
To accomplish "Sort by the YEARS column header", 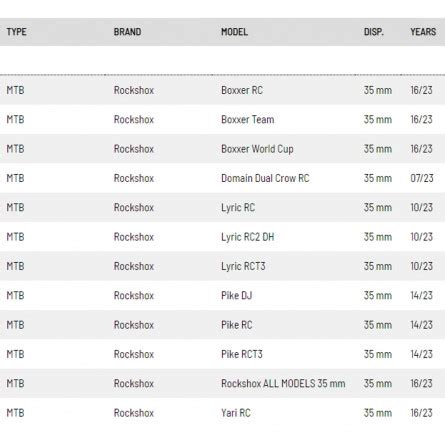I will [x=423, y=32].
